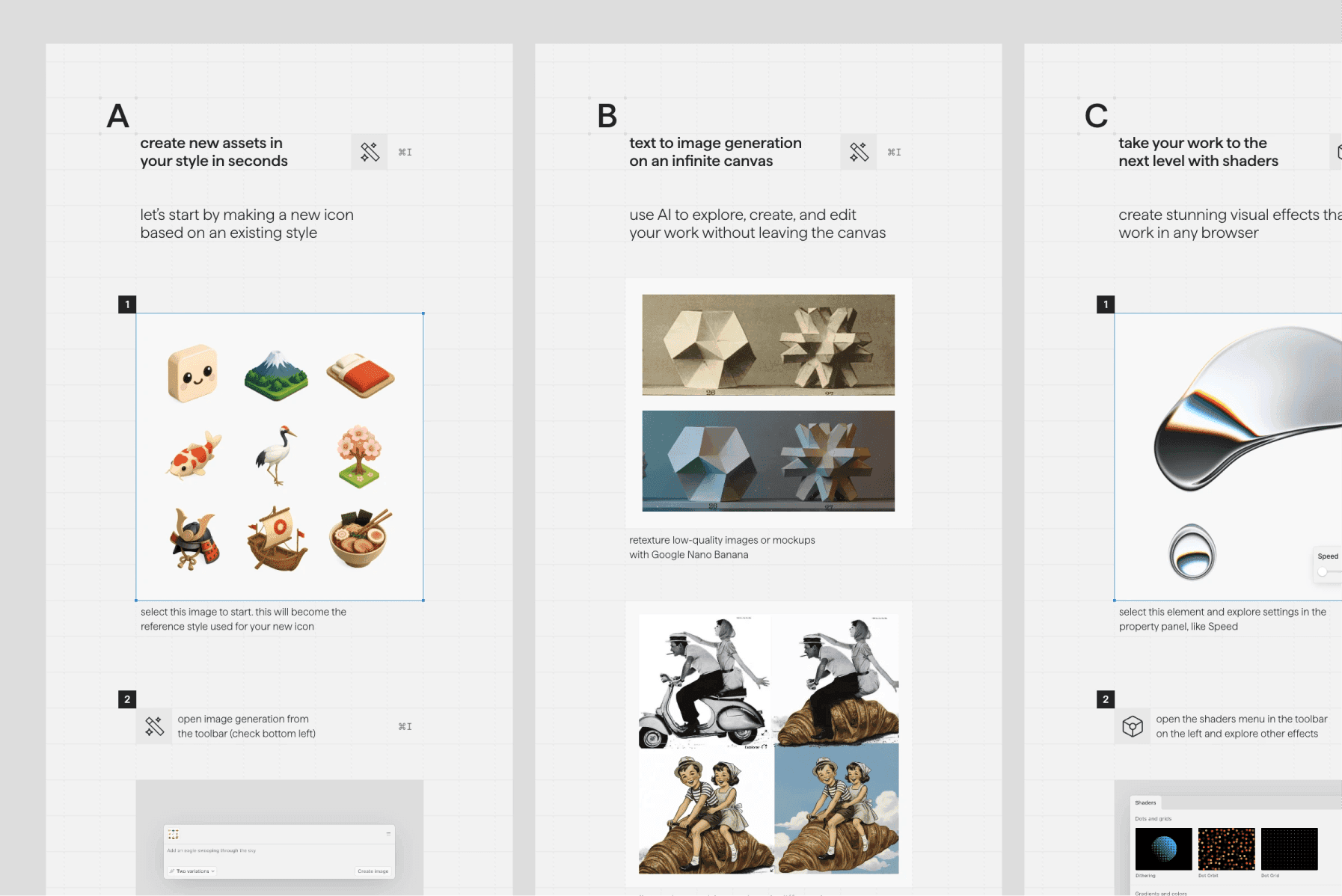Switch to the Shaders tab
1342x896 pixels.
click(1145, 803)
